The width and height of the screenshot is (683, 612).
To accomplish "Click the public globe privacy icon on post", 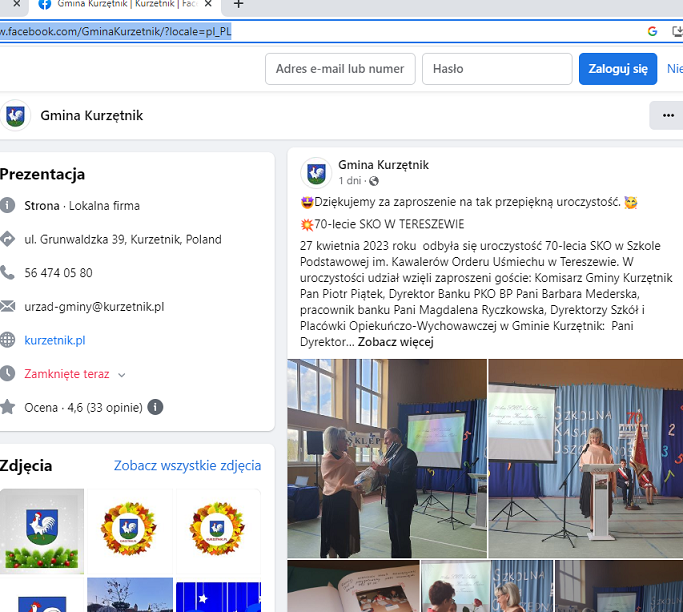I will (374, 181).
